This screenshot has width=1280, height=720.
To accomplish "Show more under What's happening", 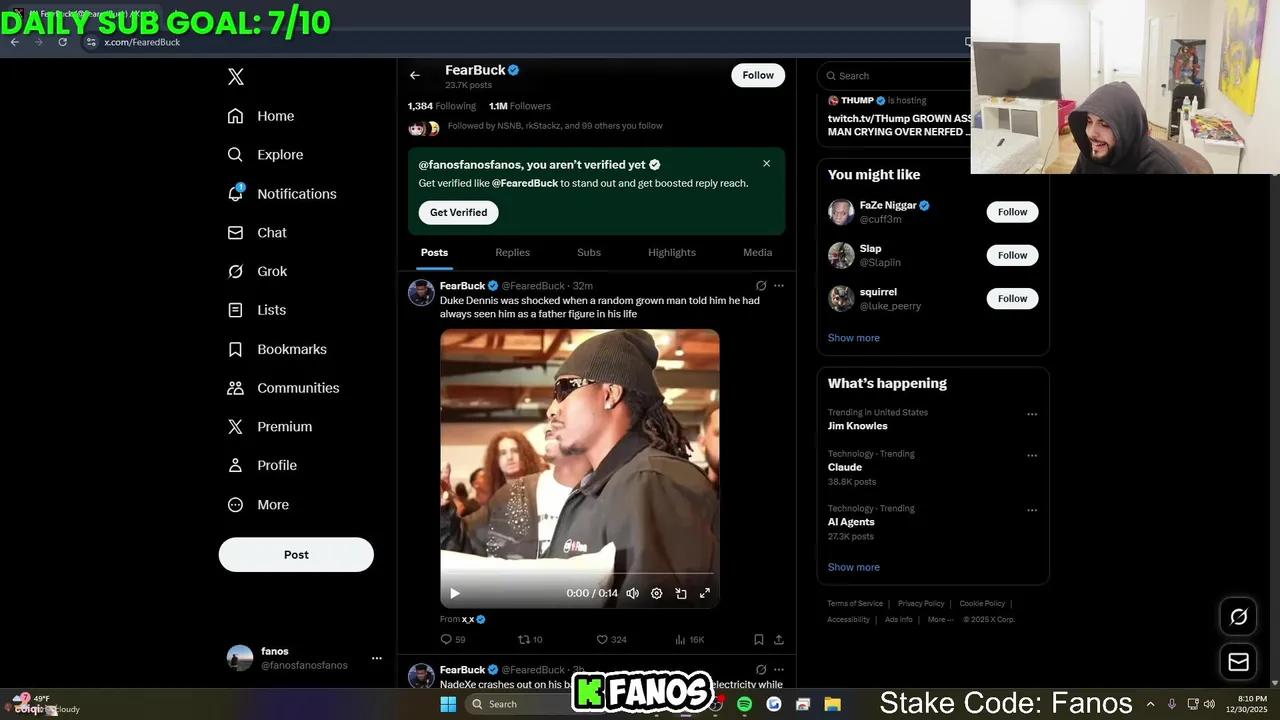I will coord(854,567).
